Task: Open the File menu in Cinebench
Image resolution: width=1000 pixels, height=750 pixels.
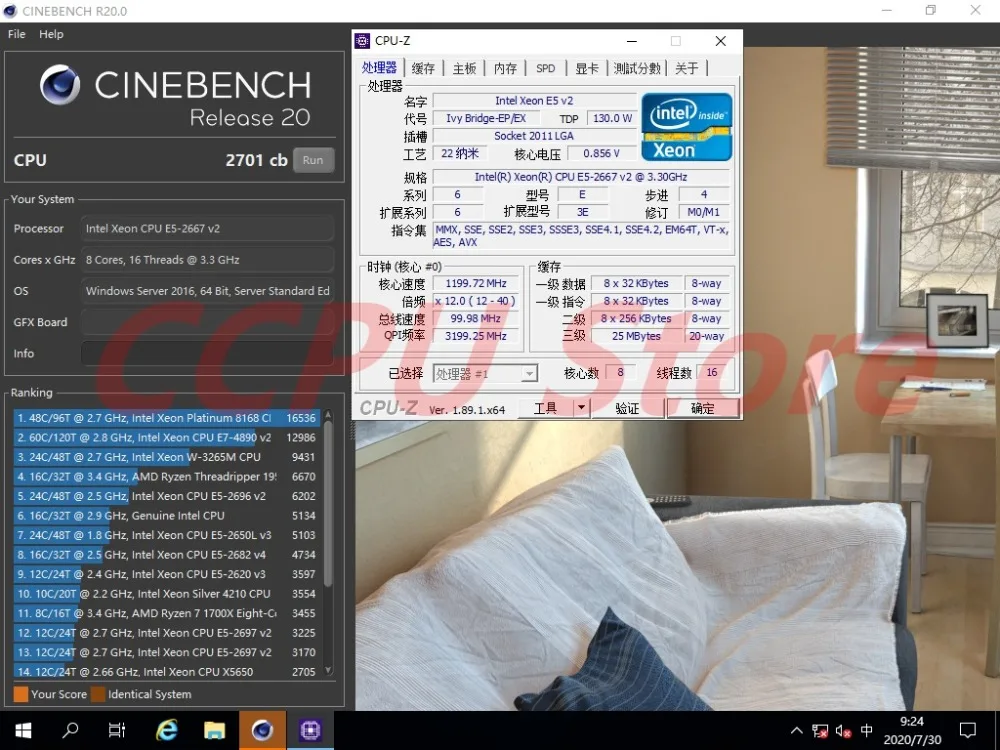Action: (17, 34)
